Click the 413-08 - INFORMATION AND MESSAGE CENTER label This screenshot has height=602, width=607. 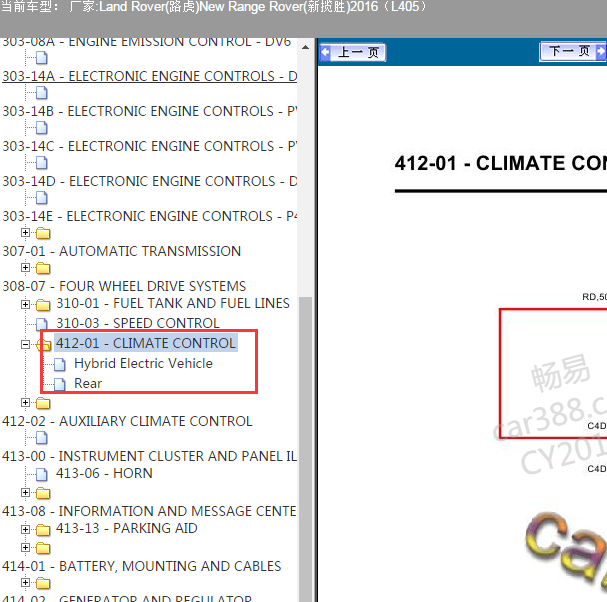149,511
